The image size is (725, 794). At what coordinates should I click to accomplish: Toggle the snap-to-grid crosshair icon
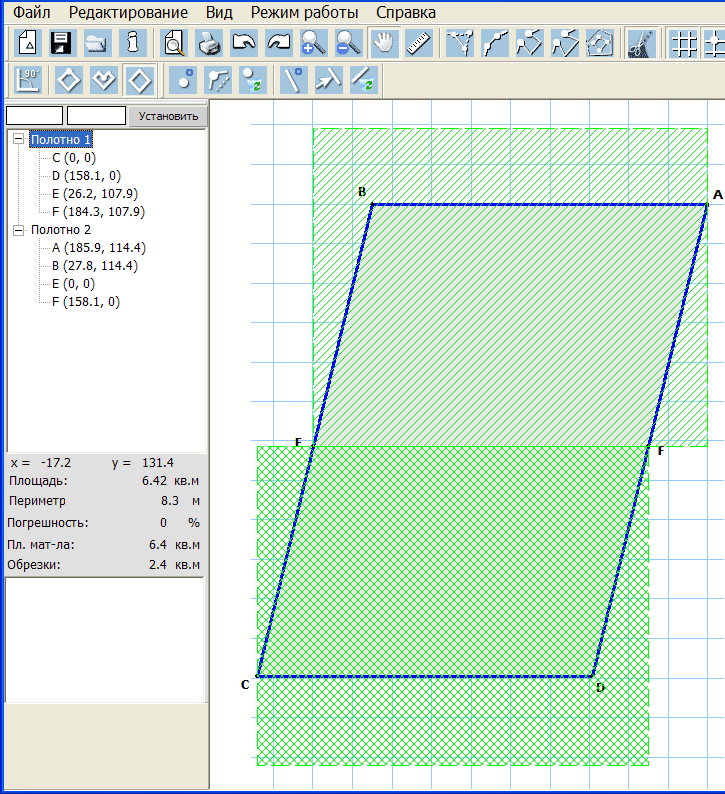click(x=714, y=43)
